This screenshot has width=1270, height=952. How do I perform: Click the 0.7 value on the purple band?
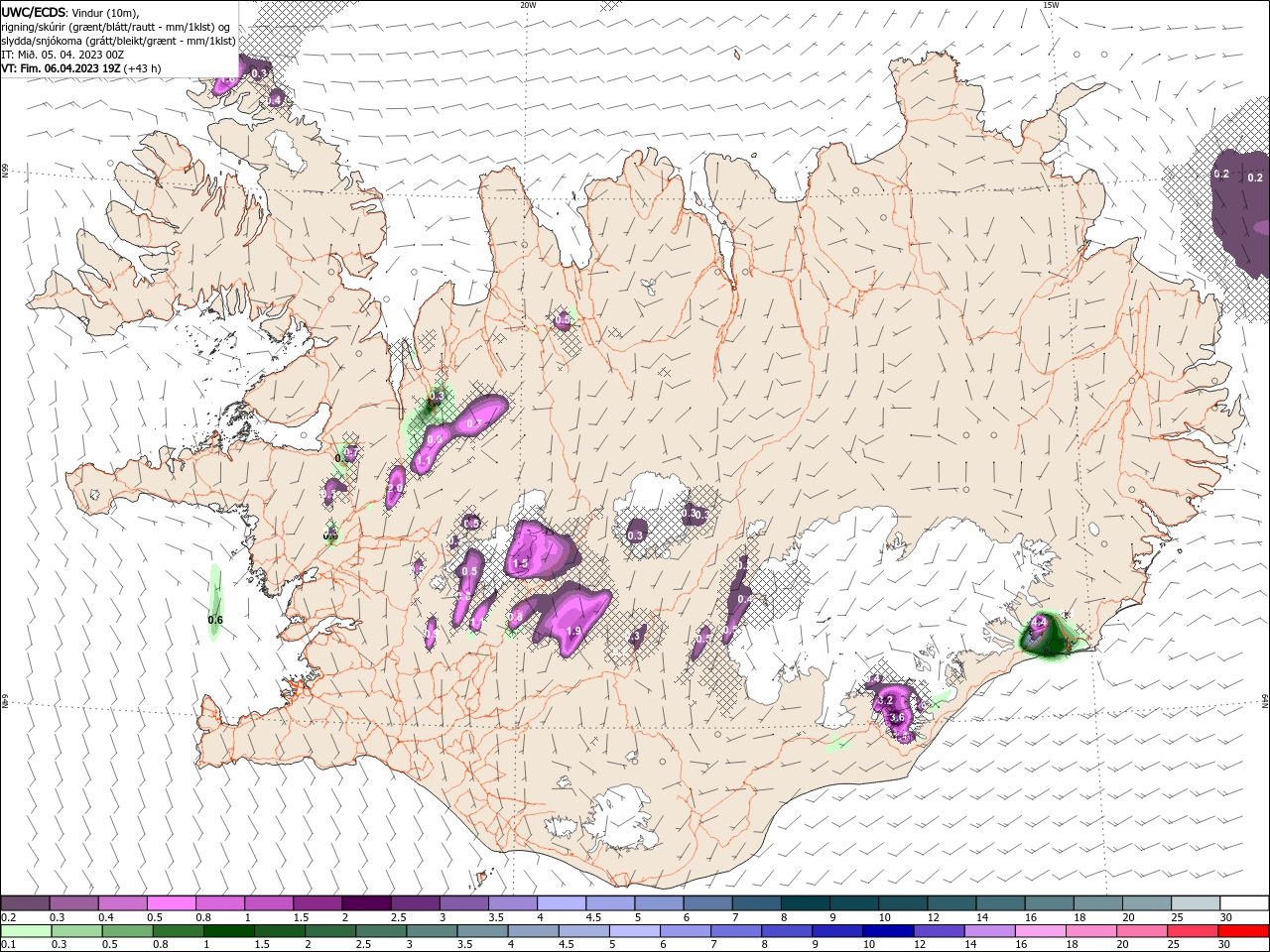click(473, 424)
